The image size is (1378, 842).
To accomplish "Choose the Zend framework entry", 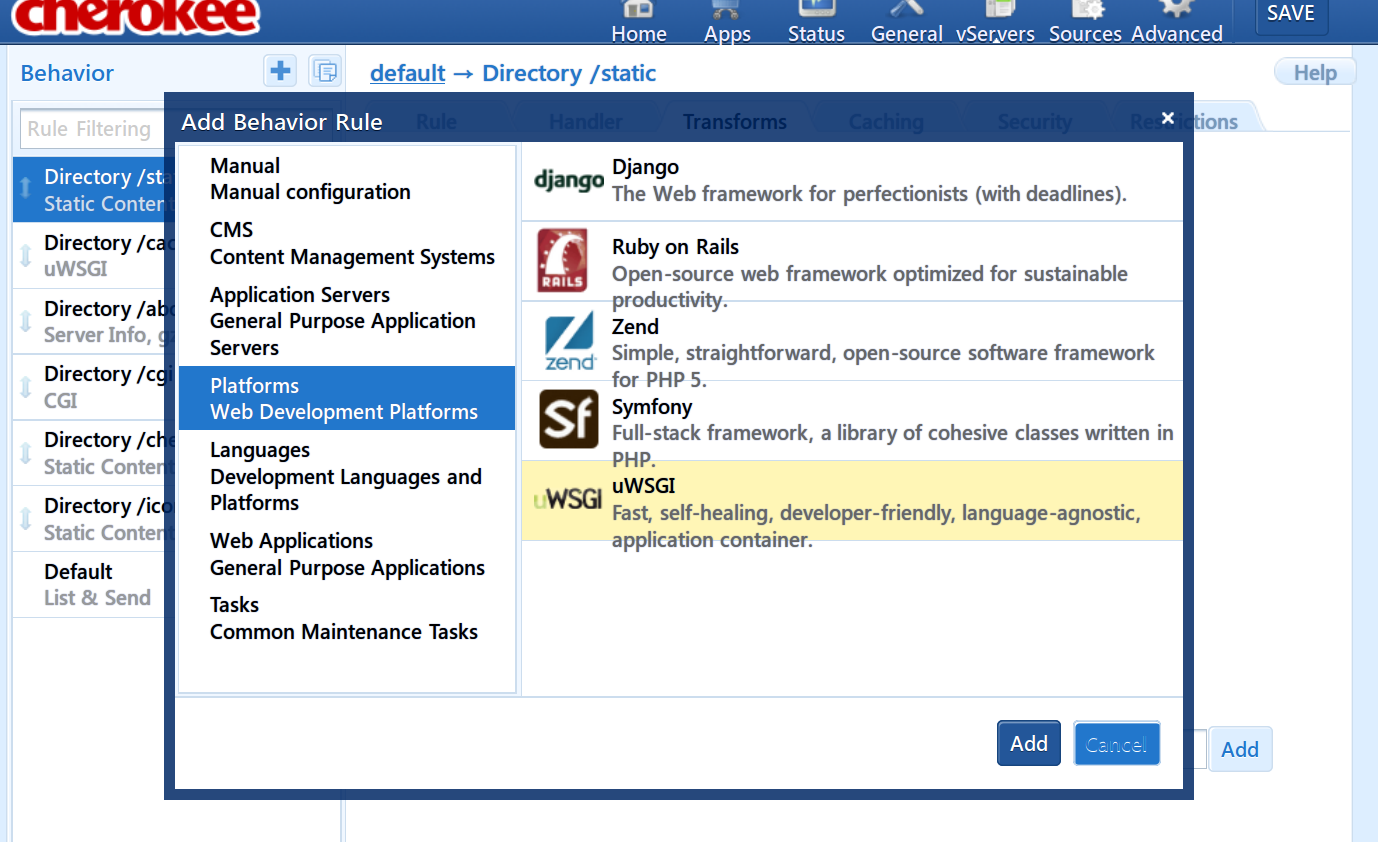I will click(x=852, y=341).
